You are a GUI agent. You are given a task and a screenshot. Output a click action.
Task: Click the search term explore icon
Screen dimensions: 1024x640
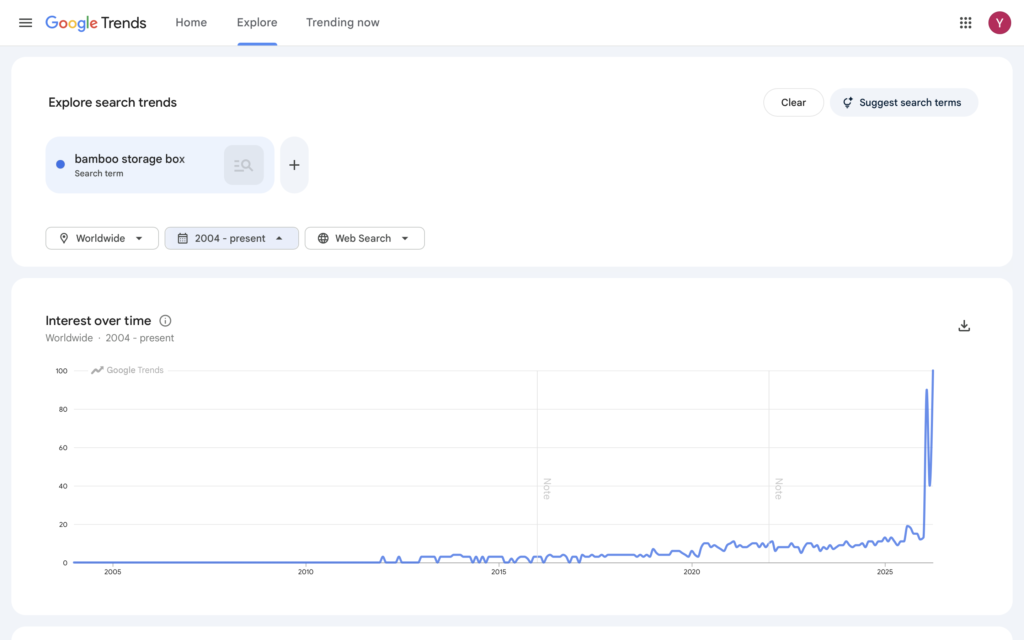(243, 165)
